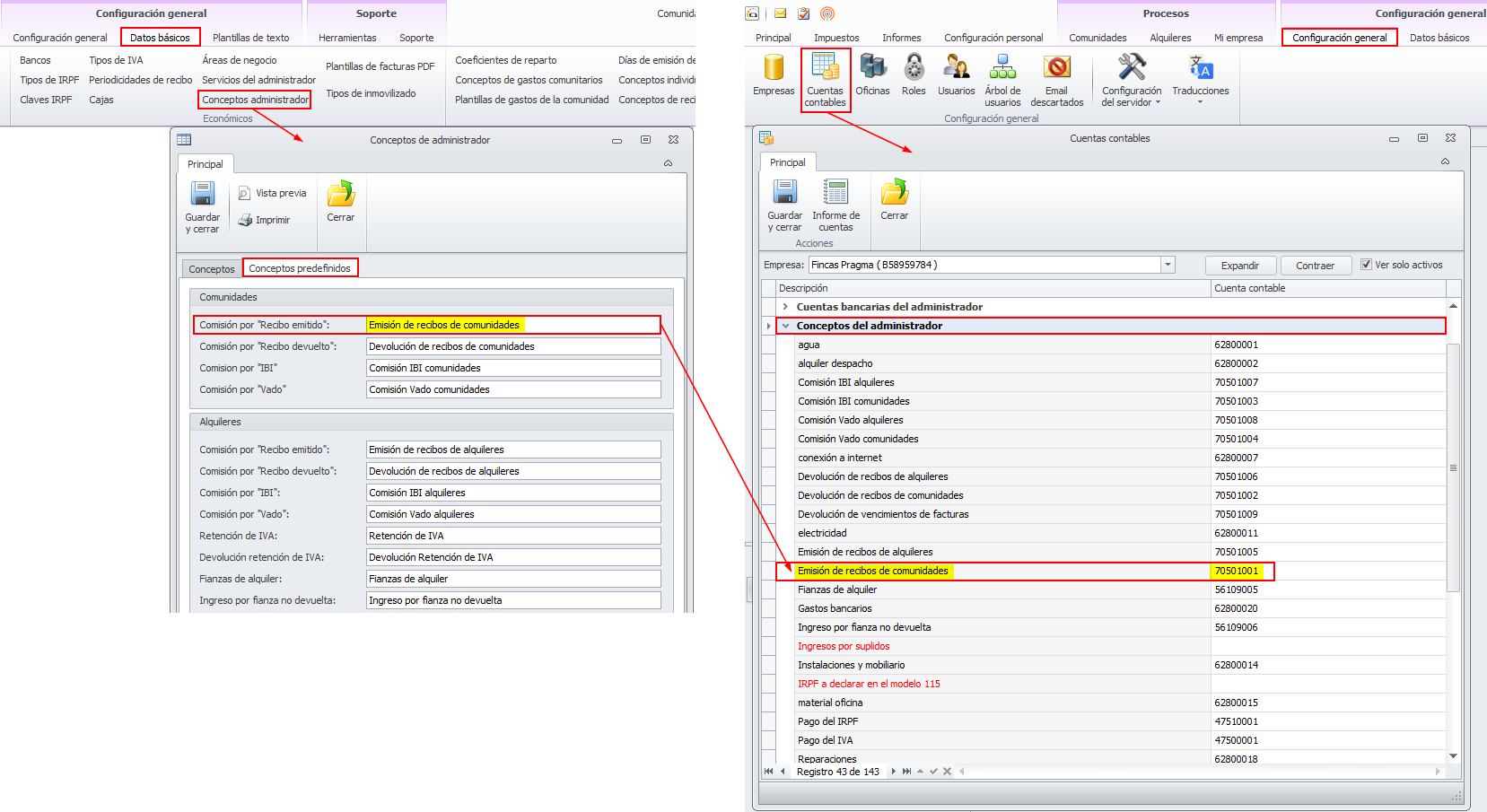
Task: Click the Cuenta contable column header
Action: [x=1328, y=288]
